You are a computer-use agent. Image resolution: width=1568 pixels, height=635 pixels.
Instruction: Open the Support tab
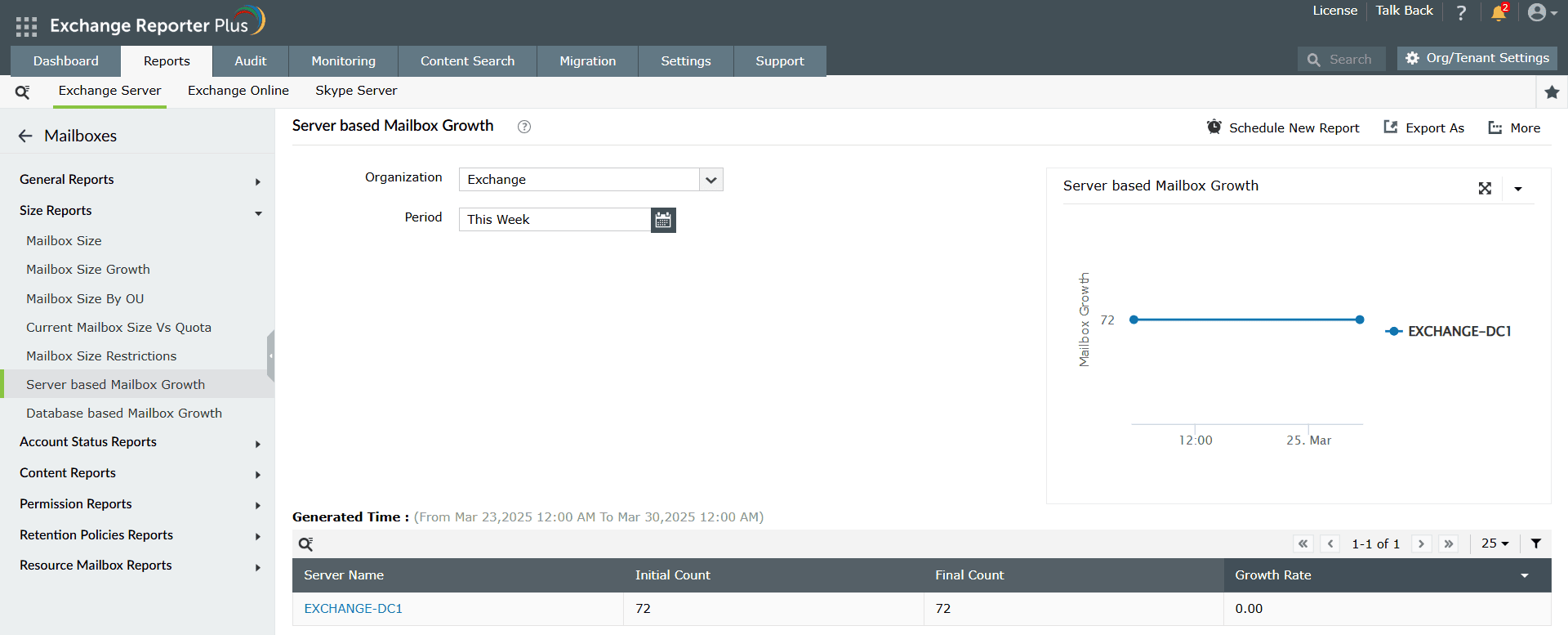pos(780,61)
